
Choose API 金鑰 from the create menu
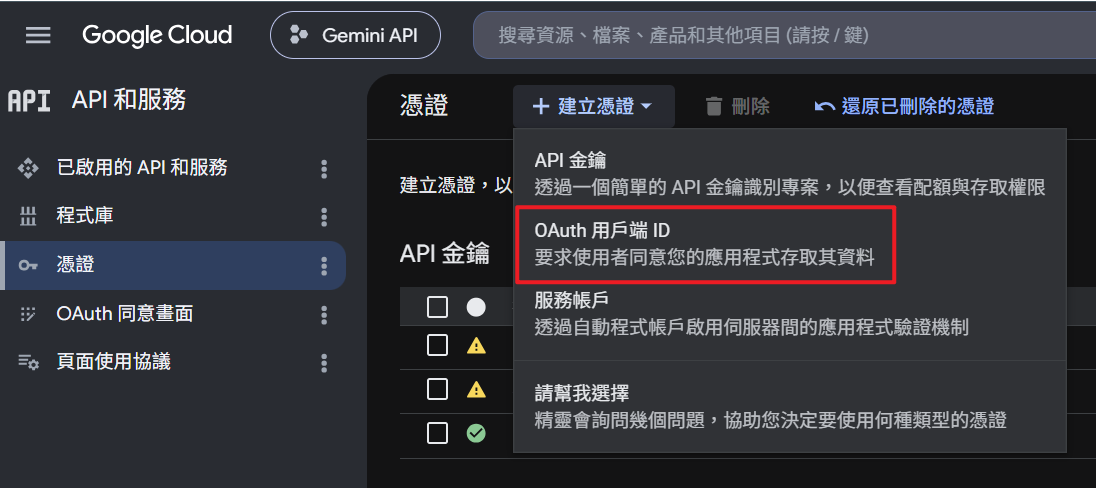[790, 173]
